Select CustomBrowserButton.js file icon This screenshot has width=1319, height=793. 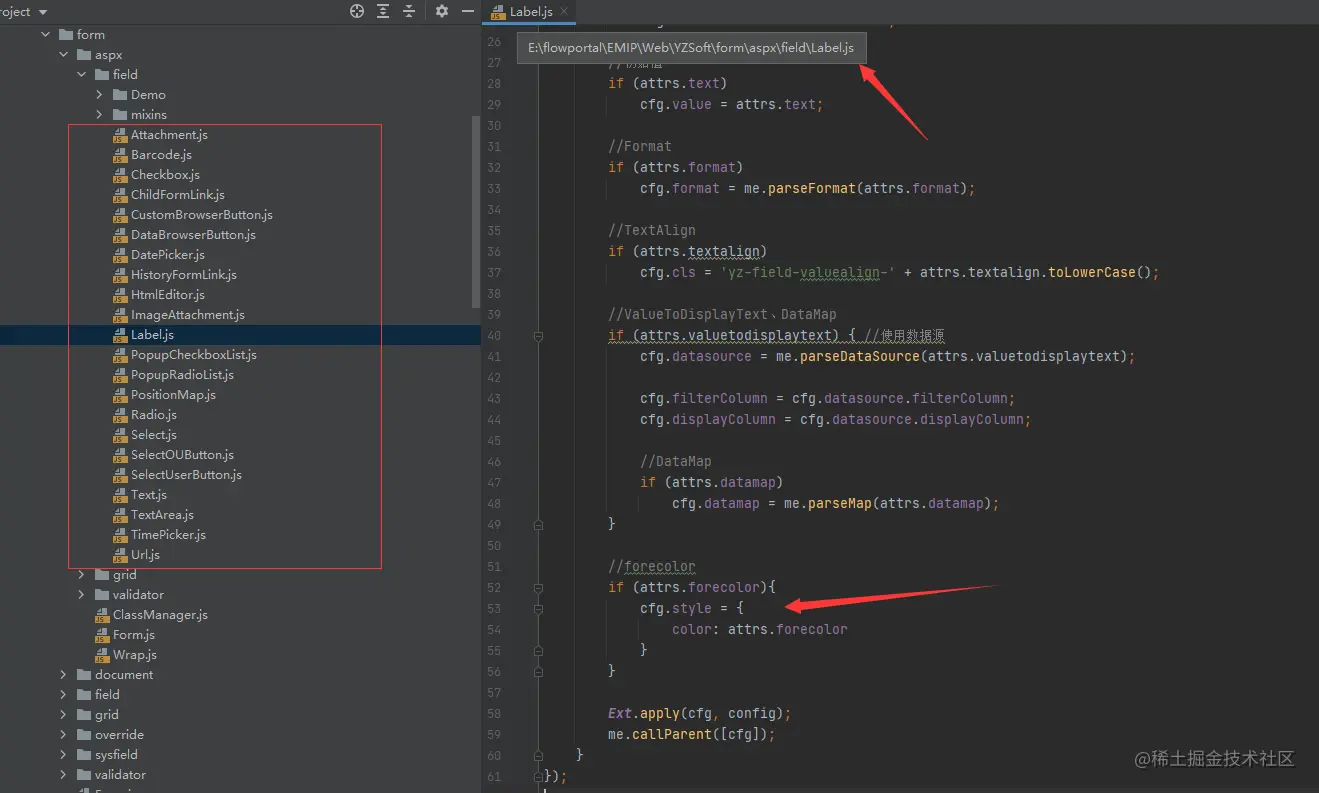pos(120,215)
